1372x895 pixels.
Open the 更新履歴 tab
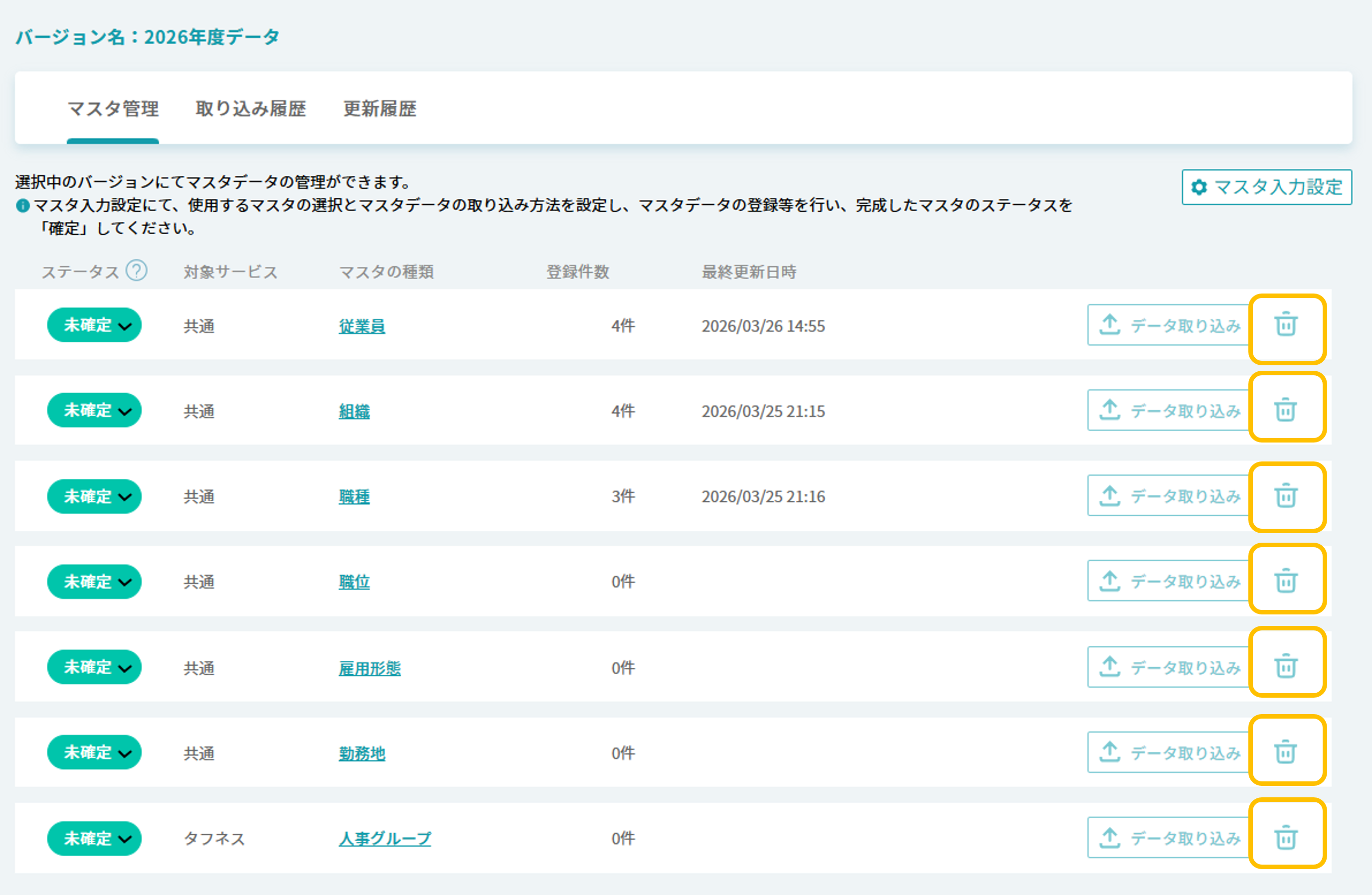coord(380,109)
